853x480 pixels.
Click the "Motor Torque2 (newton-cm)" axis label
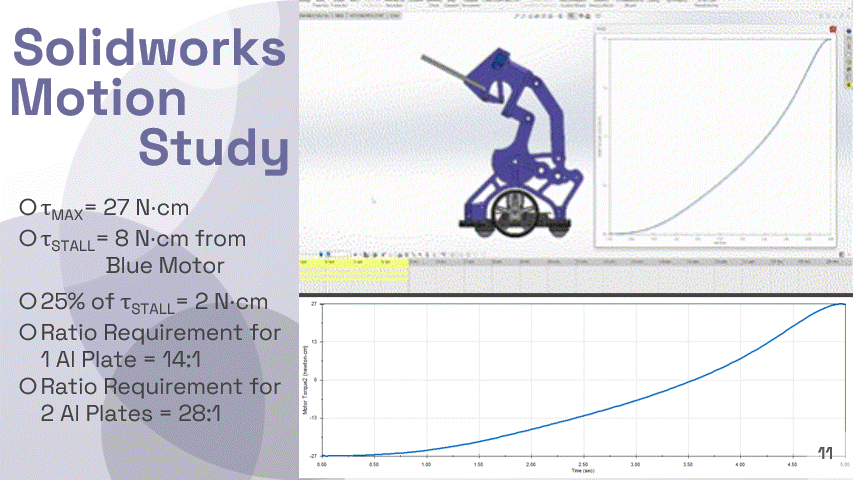(x=305, y=379)
